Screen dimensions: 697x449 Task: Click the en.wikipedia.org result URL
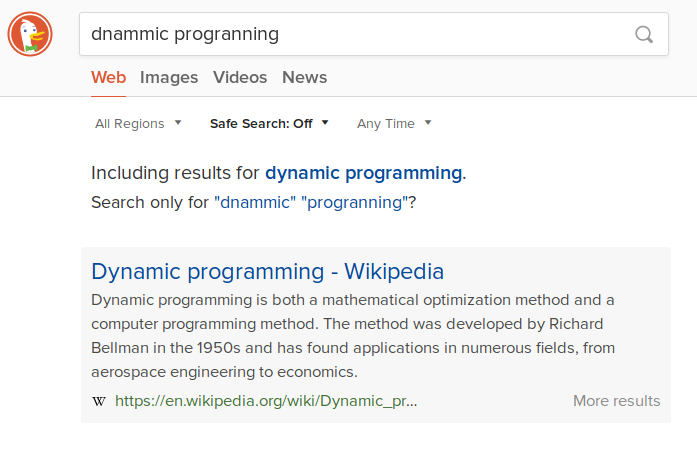tap(266, 401)
